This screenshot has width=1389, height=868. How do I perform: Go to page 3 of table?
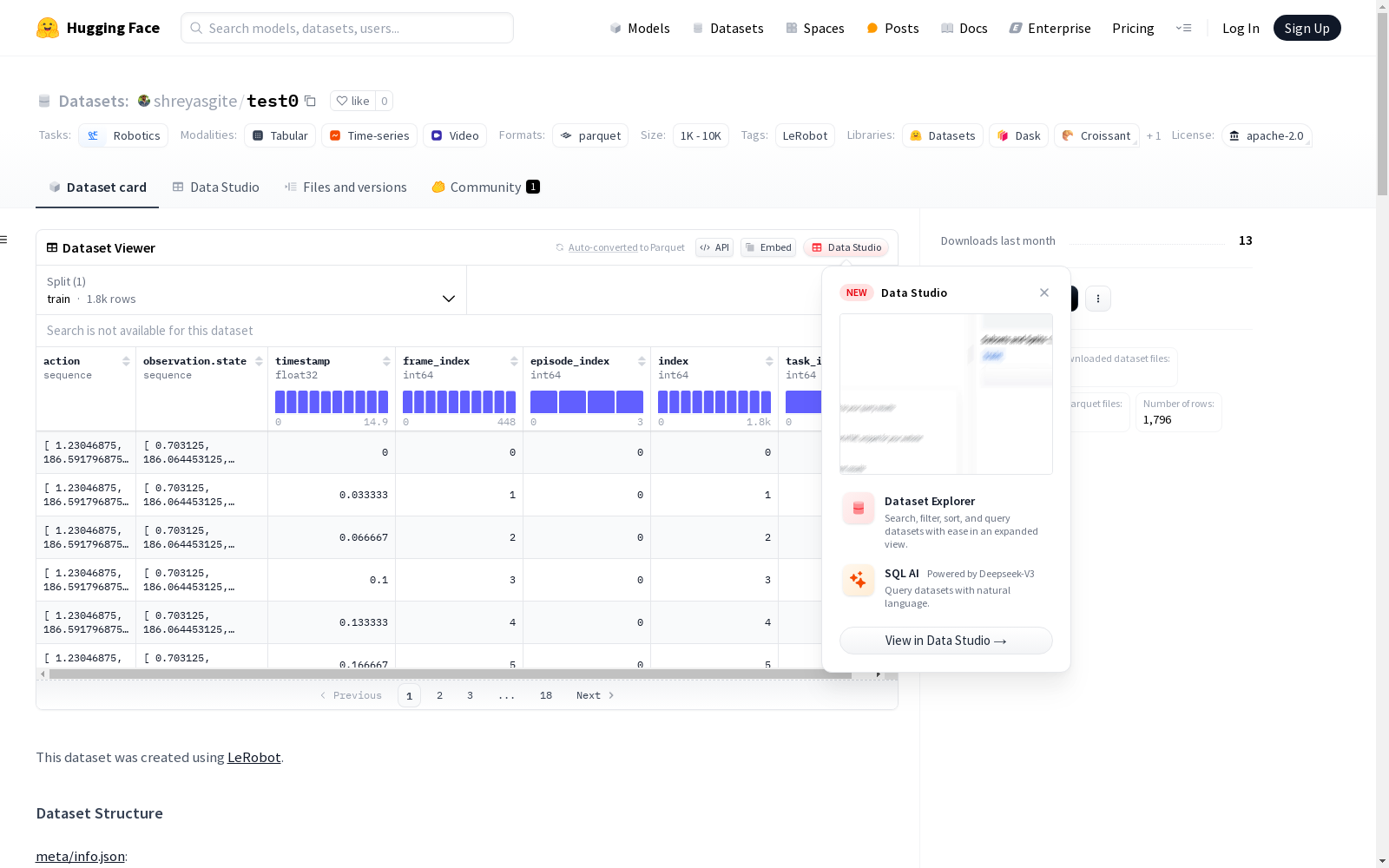[x=471, y=695]
